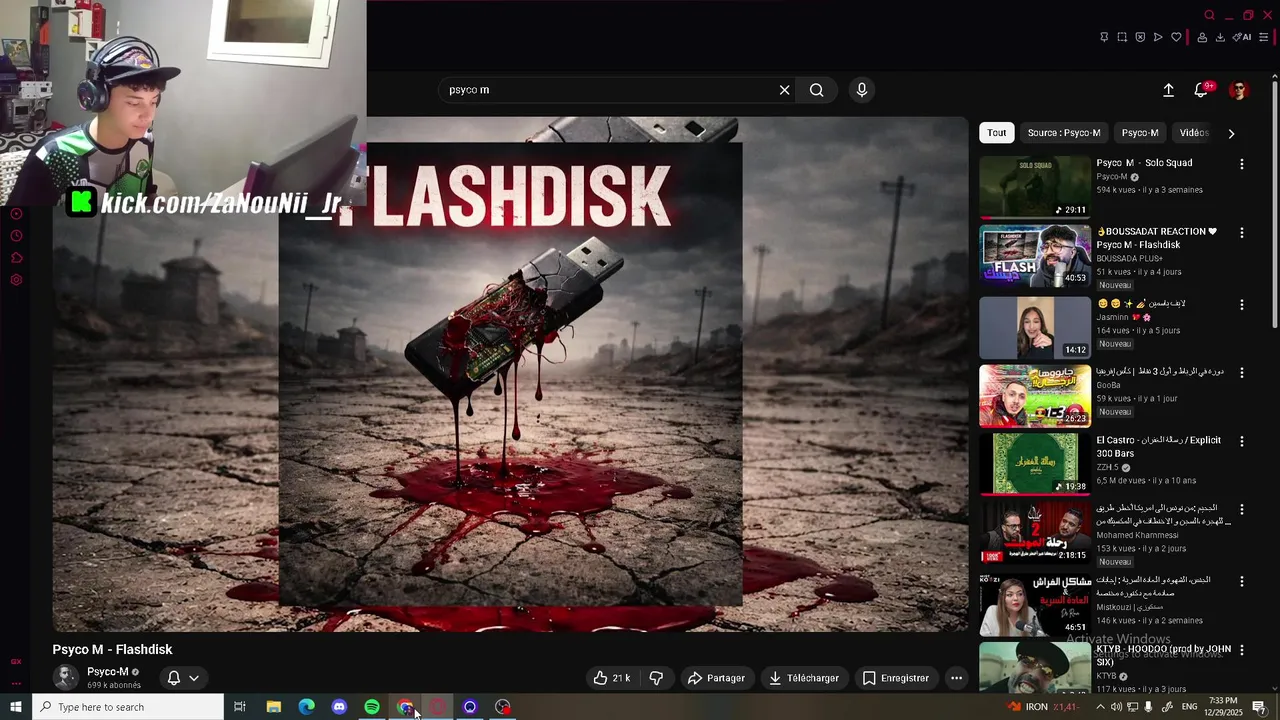Viewport: 1280px width, 720px height.
Task: Open options for BOUSSADAT REACTION video
Action: click(x=1242, y=233)
